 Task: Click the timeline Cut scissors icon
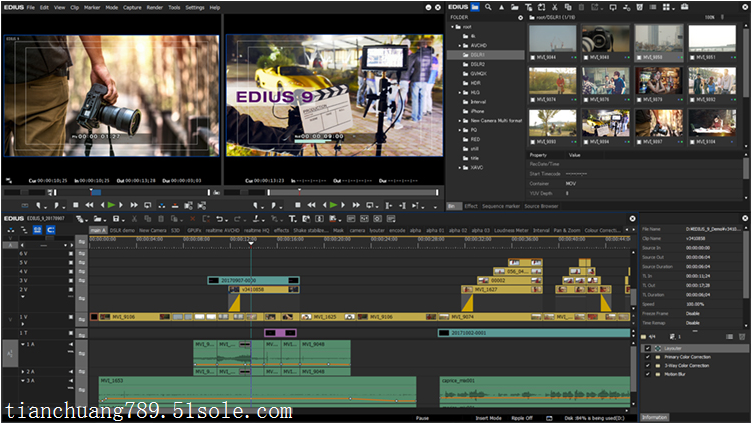pos(134,219)
